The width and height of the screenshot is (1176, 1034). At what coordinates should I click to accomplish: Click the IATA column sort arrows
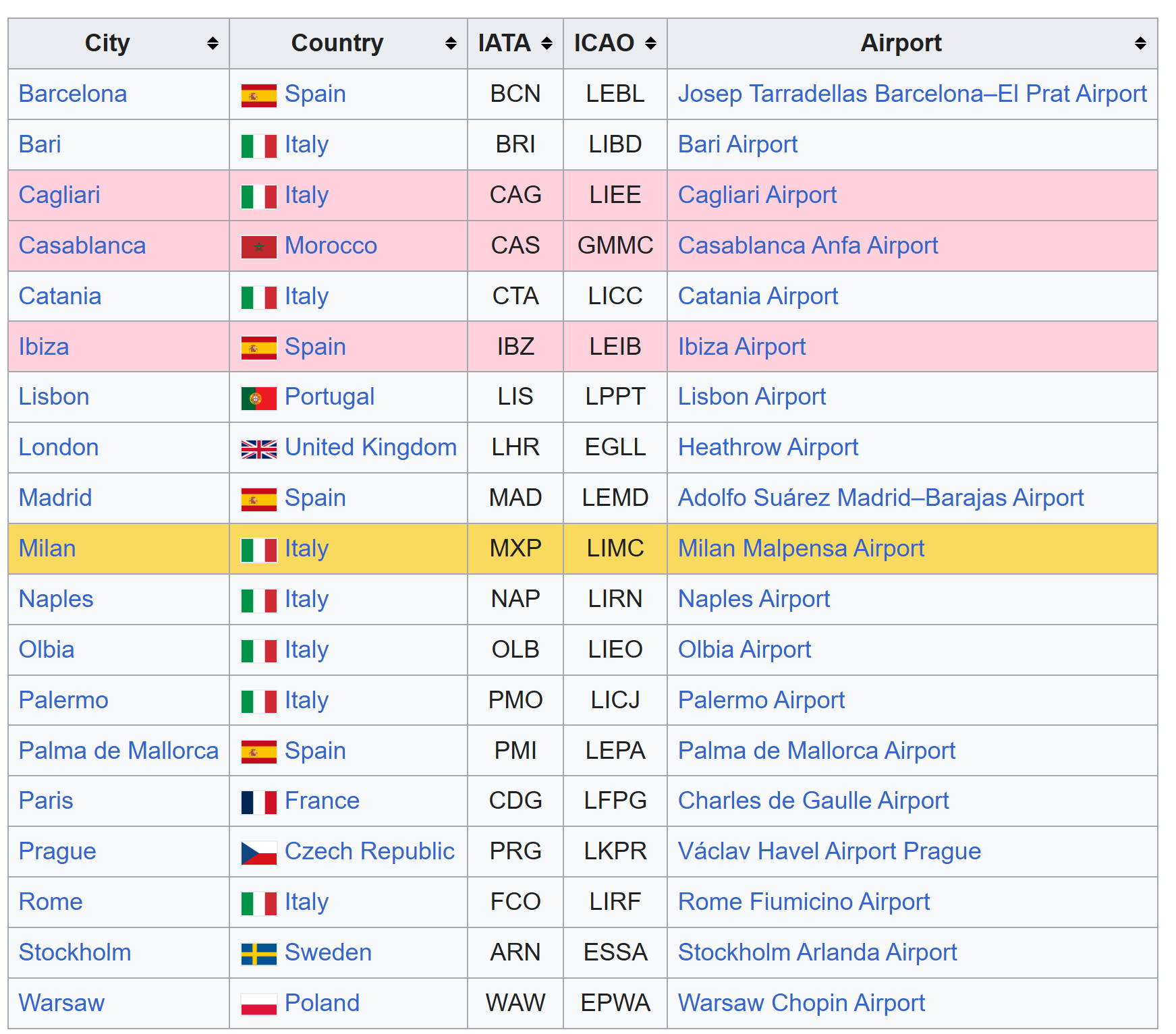(x=547, y=44)
